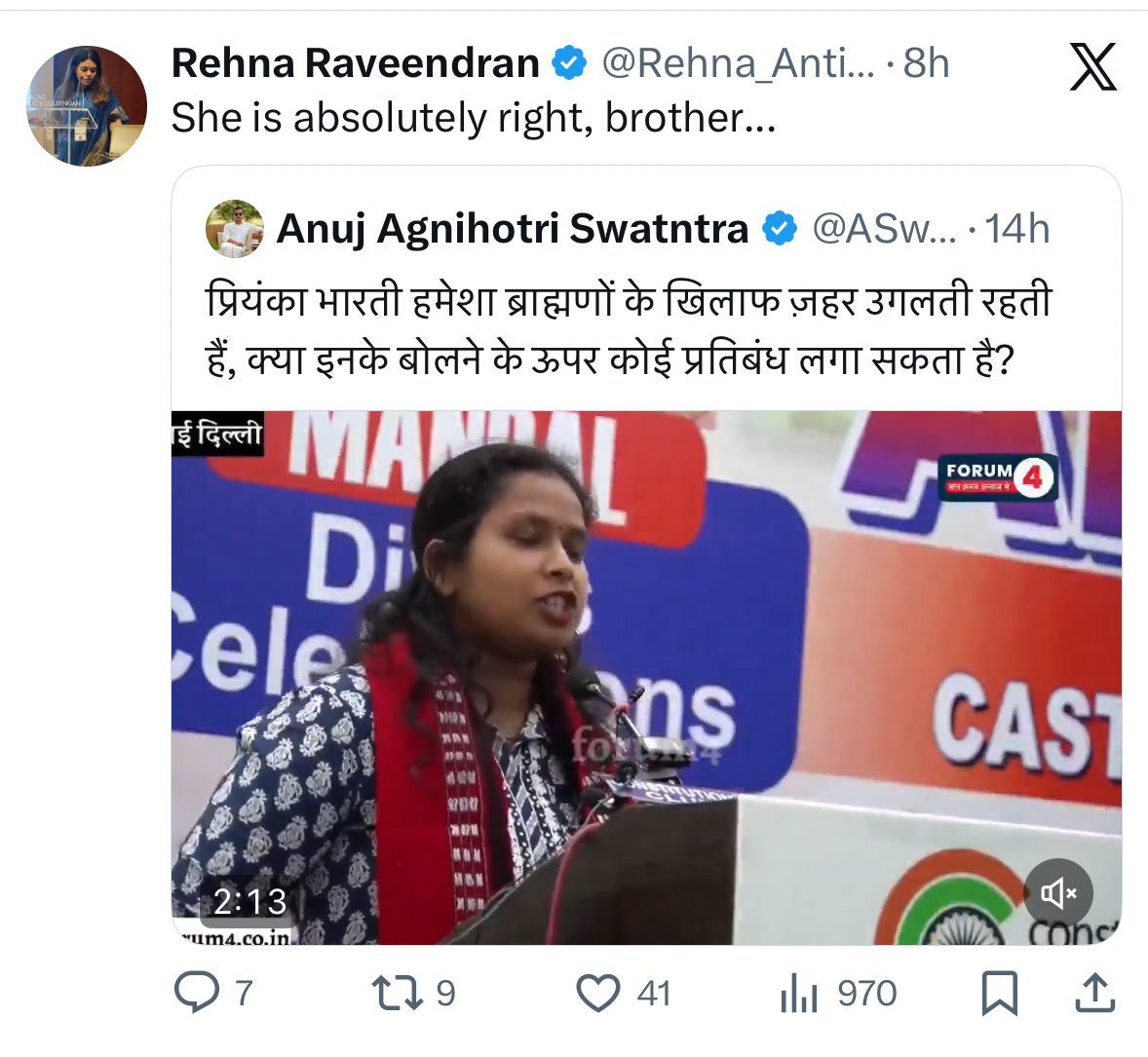Image resolution: width=1148 pixels, height=1057 pixels.
Task: Bookmark this post
Action: [x=999, y=994]
